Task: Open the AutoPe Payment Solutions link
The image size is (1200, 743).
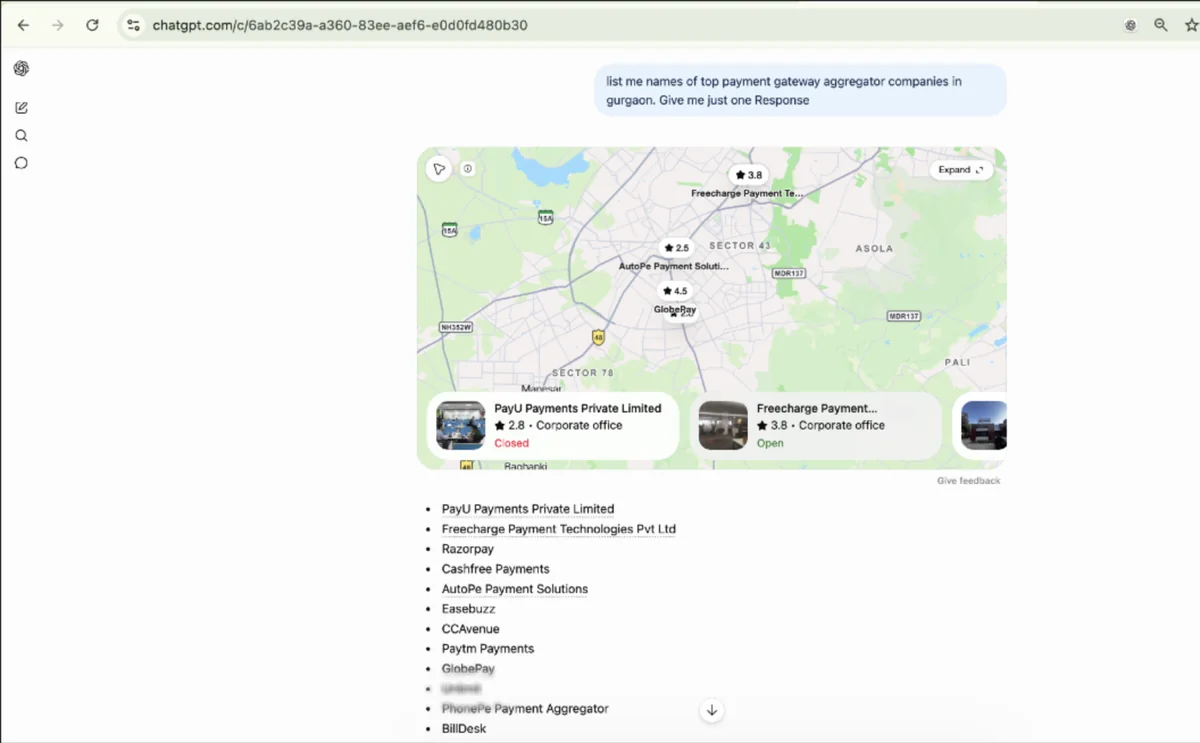Action: tap(515, 589)
